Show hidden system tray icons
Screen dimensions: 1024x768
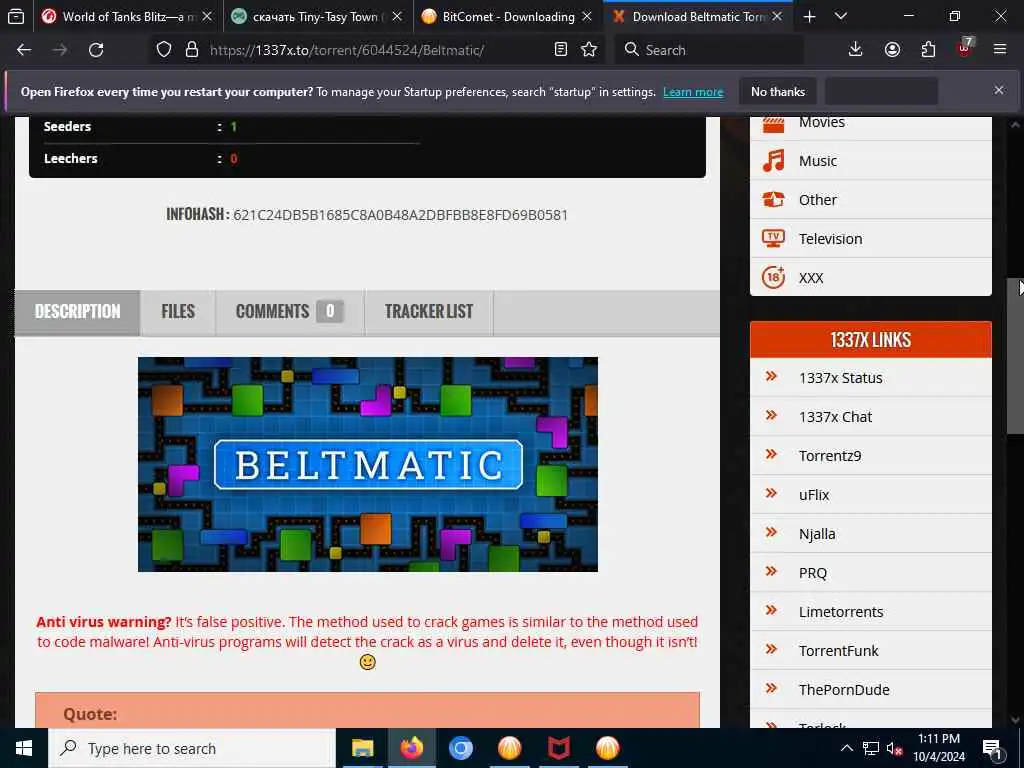click(846, 748)
